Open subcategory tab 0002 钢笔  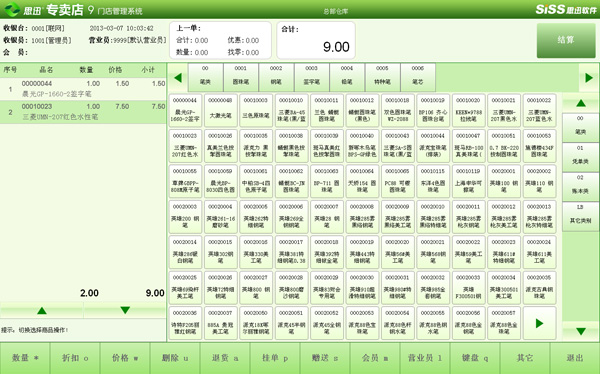(276, 78)
